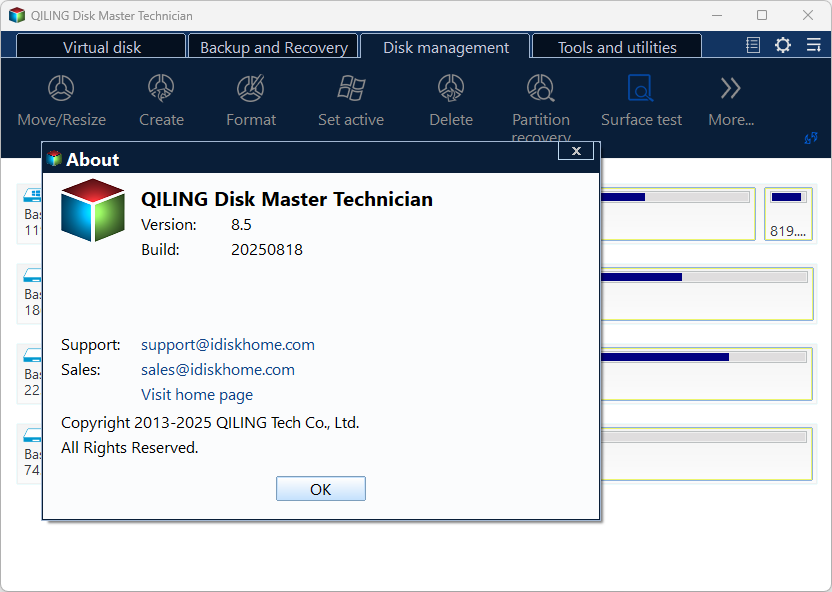Select Disk management tab

point(446,47)
